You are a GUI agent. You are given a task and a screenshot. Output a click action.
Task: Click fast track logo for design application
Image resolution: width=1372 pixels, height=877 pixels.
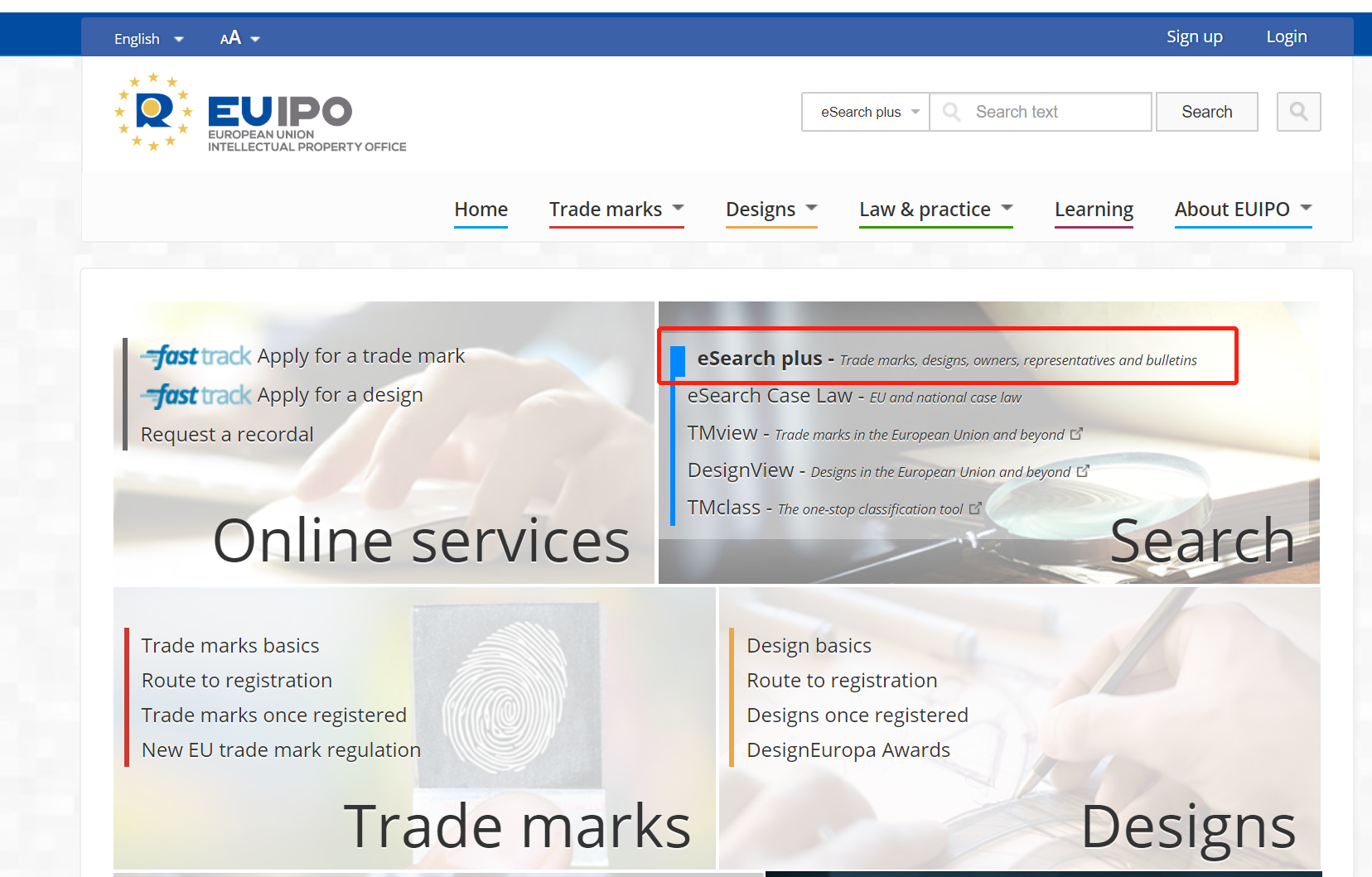click(196, 395)
